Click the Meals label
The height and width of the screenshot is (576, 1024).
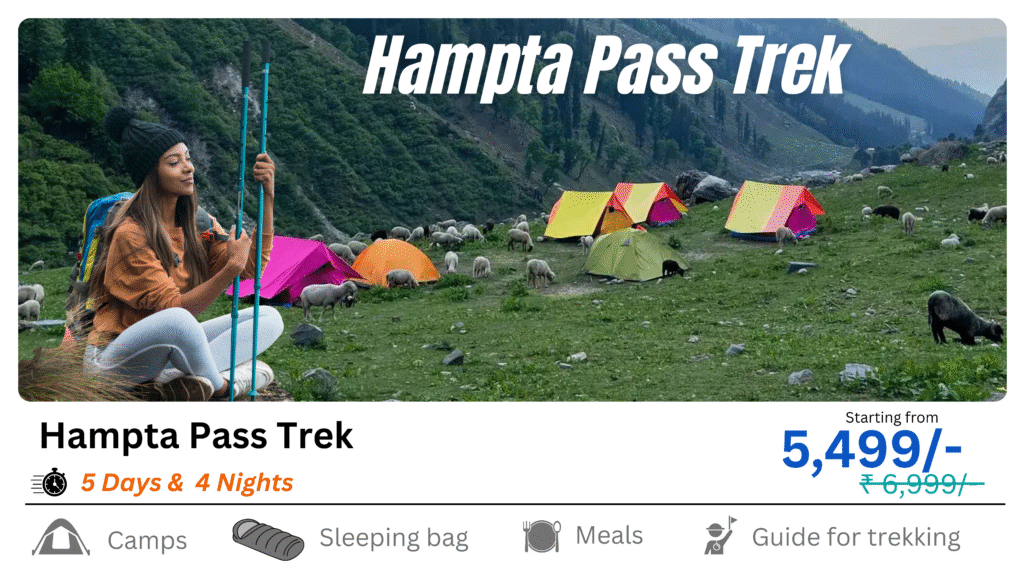(609, 536)
